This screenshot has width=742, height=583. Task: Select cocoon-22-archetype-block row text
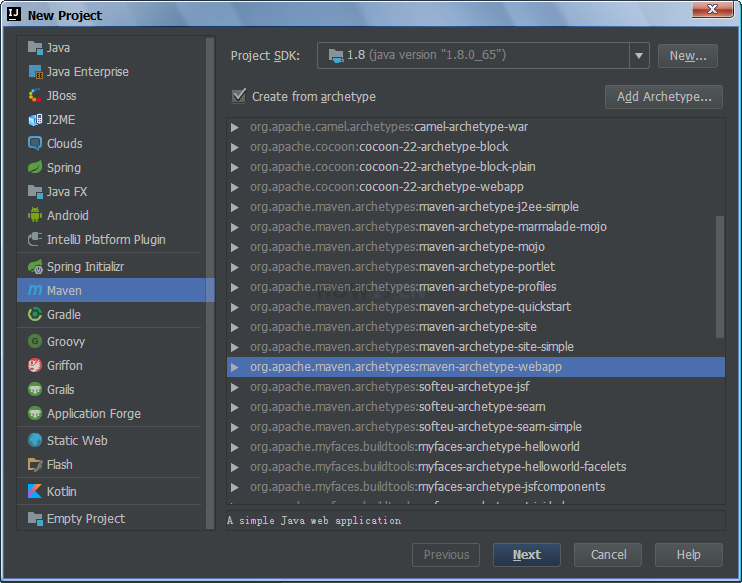point(379,147)
